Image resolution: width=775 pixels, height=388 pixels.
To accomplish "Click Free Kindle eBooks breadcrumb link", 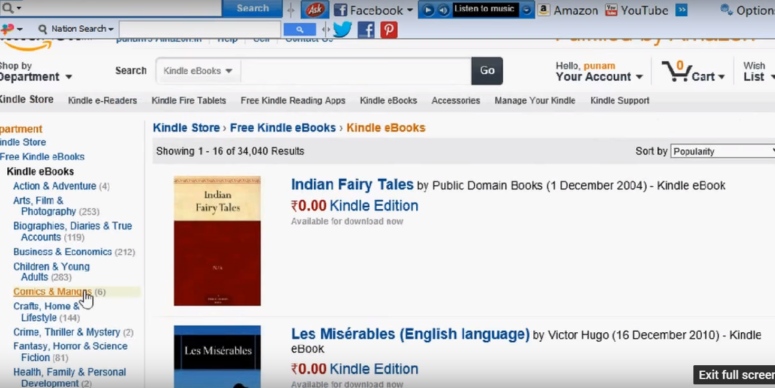I will pyautogui.click(x=283, y=128).
